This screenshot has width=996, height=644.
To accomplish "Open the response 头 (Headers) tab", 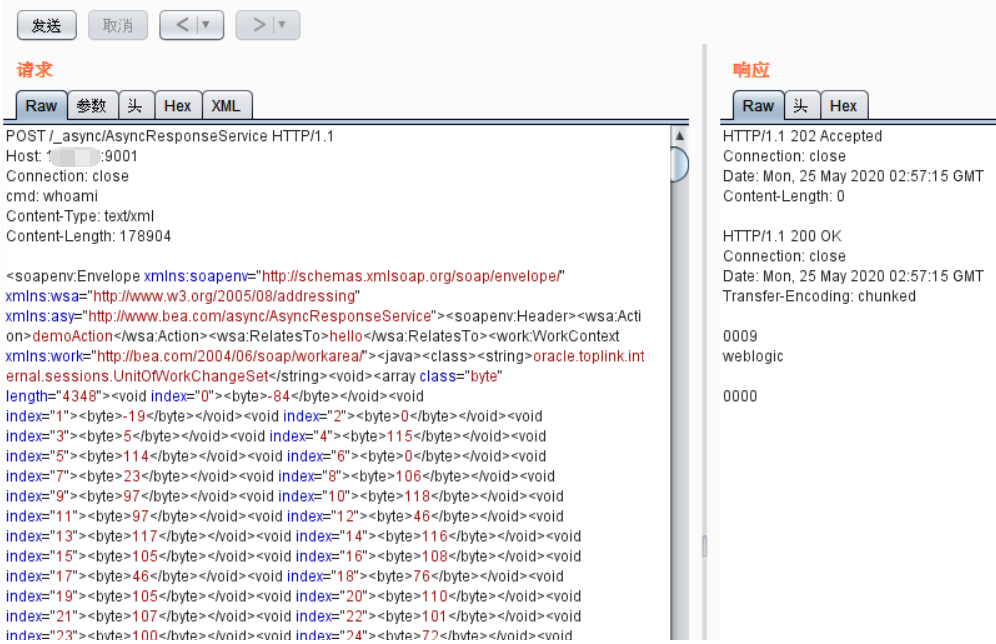I will pos(802,105).
